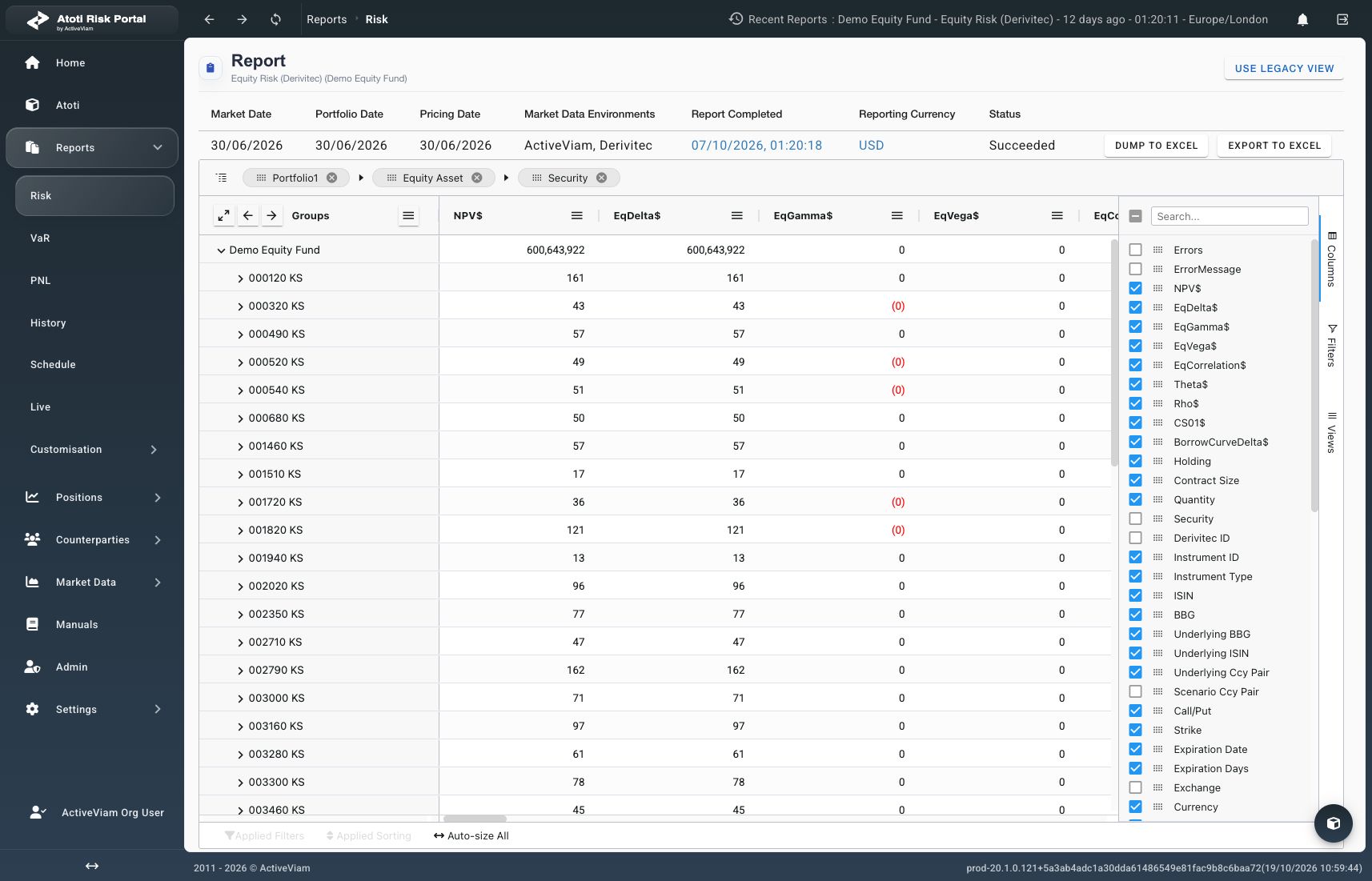This screenshot has height=881, width=1372.
Task: Click the column Search input field
Action: 1230,216
